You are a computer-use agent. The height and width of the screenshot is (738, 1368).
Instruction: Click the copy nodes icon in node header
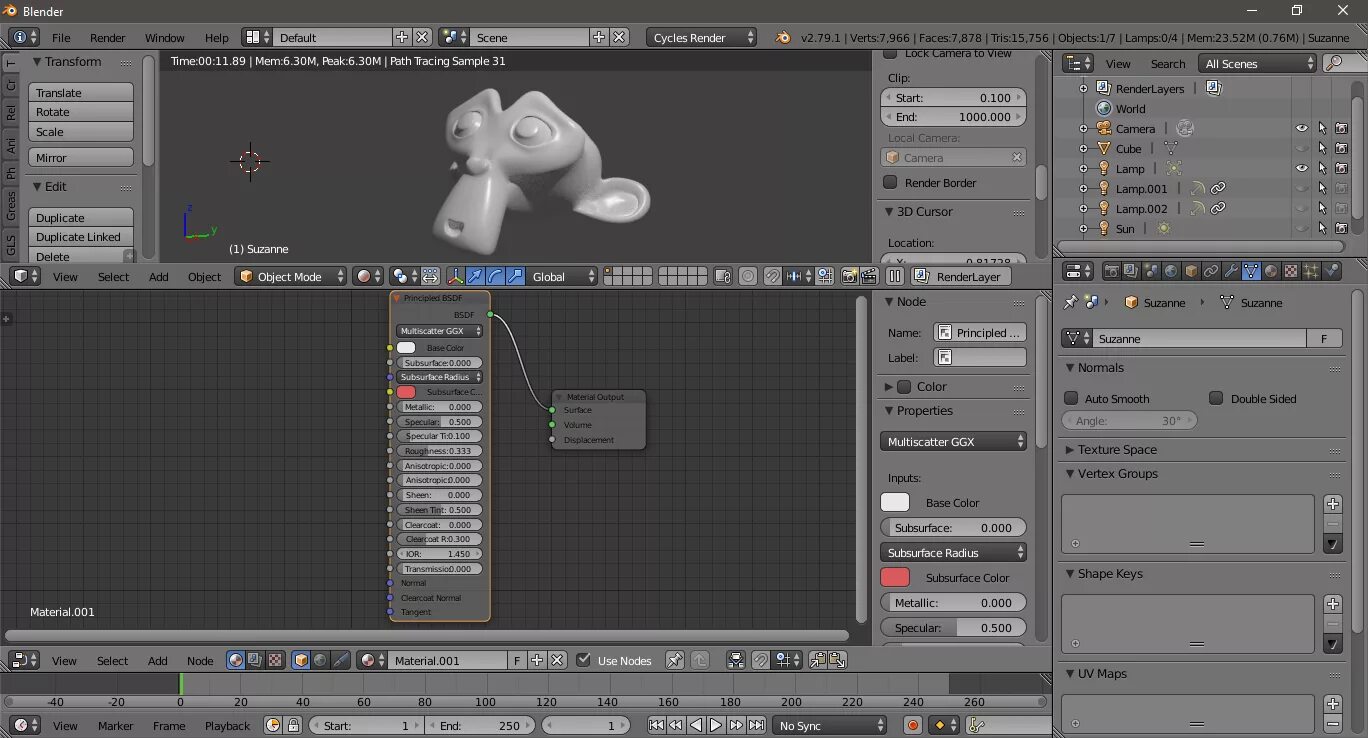(x=818, y=660)
